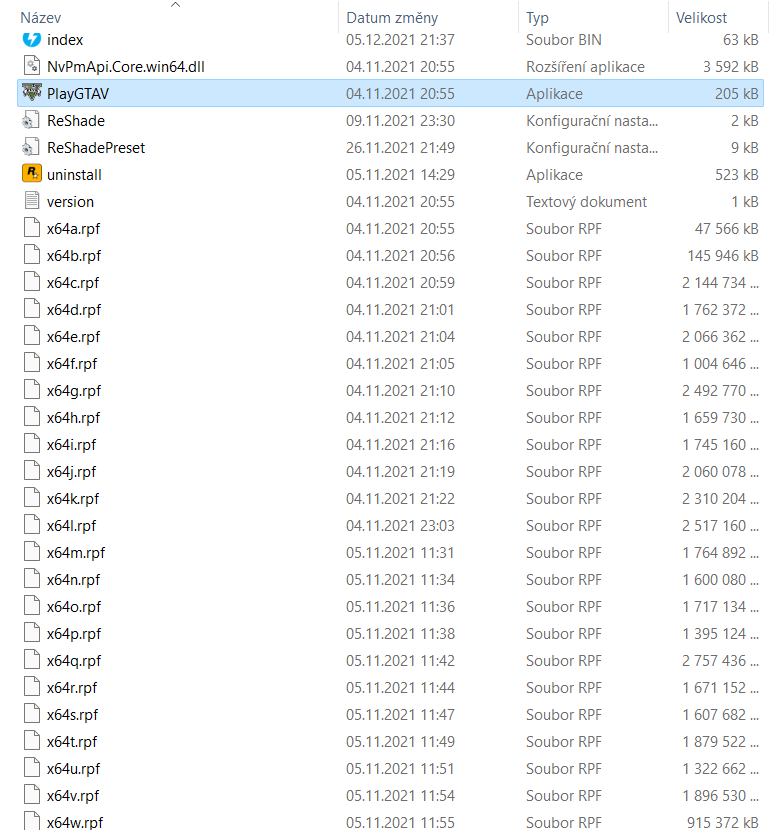Viewport: 779px width, 837px height.
Task: Sort by Datum změny column header
Action: [392, 18]
